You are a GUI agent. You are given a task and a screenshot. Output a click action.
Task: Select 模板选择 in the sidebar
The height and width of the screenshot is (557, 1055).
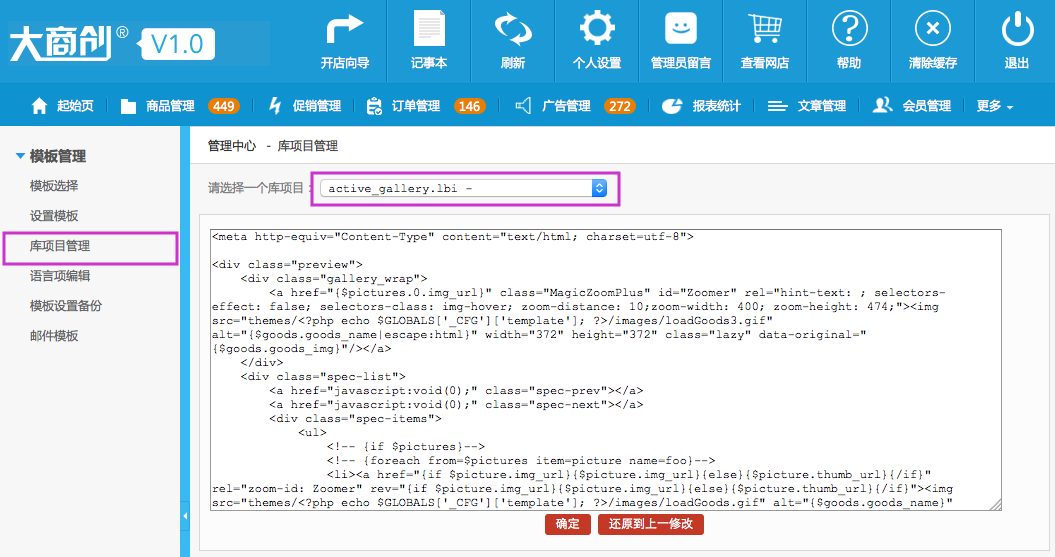tap(54, 186)
